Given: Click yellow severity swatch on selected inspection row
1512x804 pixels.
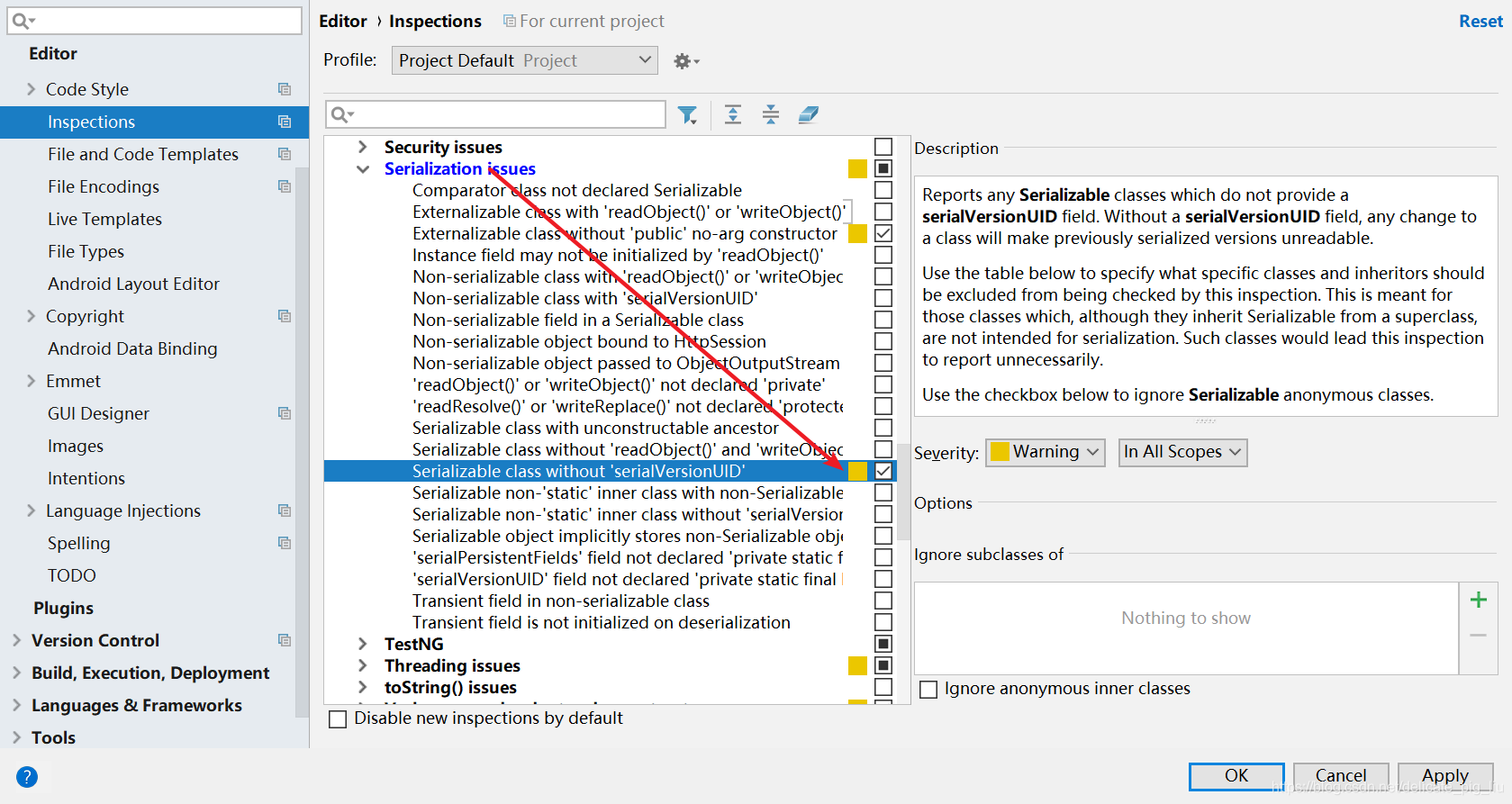Looking at the screenshot, I should pyautogui.click(x=857, y=471).
